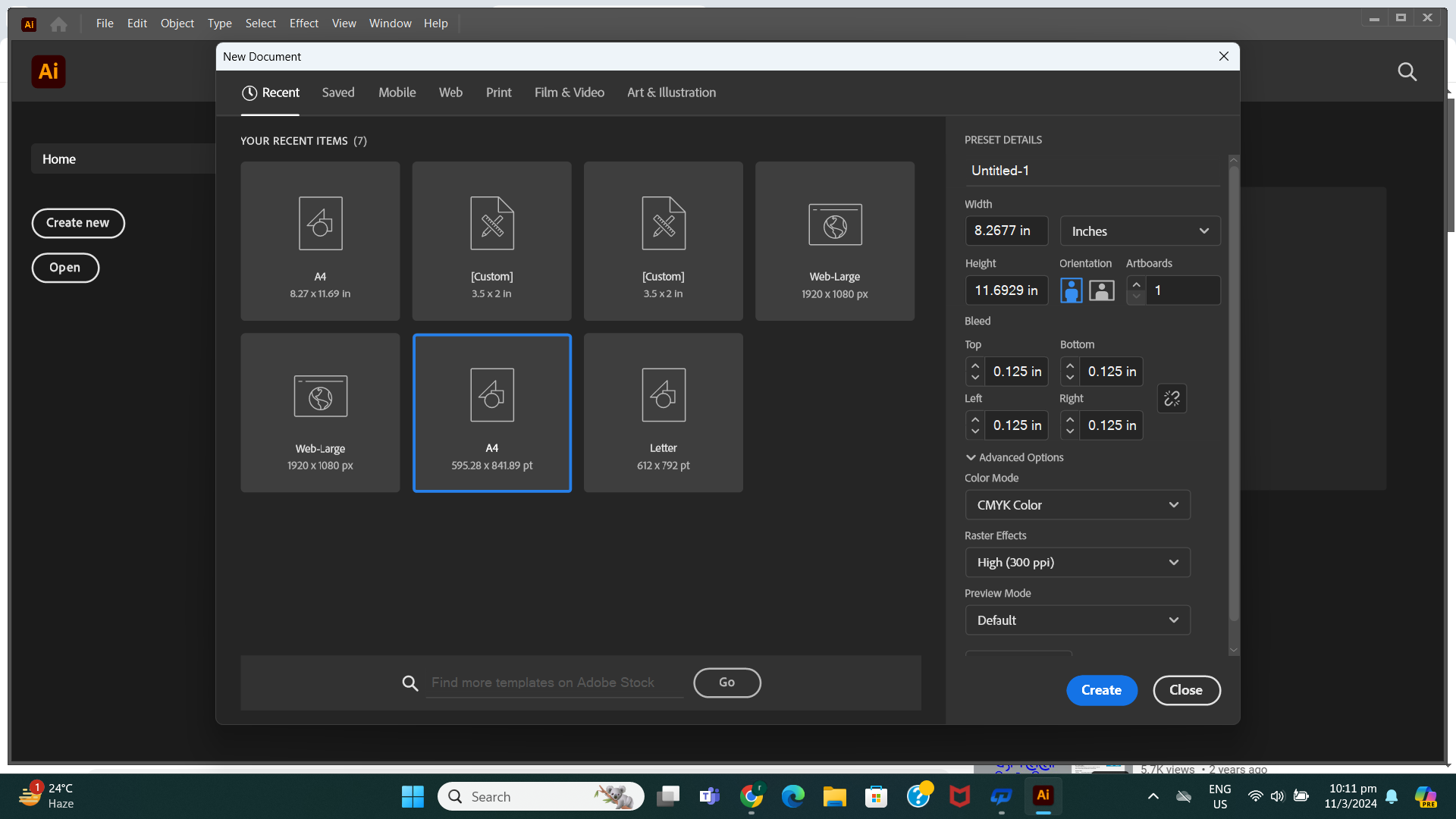Click the Close button in dialog
Screen dimensions: 1456x819
[1187, 690]
